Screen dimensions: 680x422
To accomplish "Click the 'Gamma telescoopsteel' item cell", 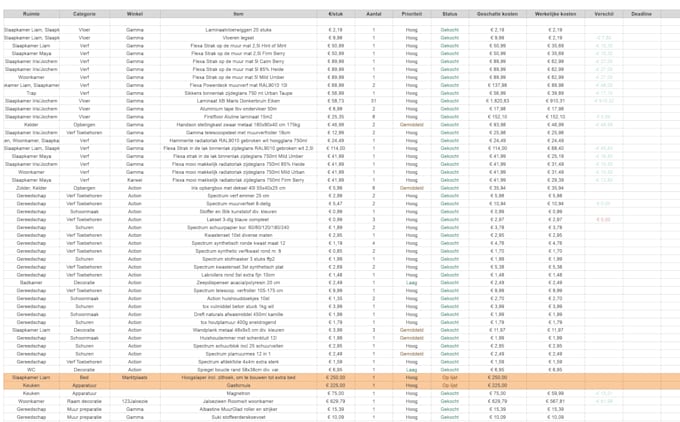I will click(238, 132).
